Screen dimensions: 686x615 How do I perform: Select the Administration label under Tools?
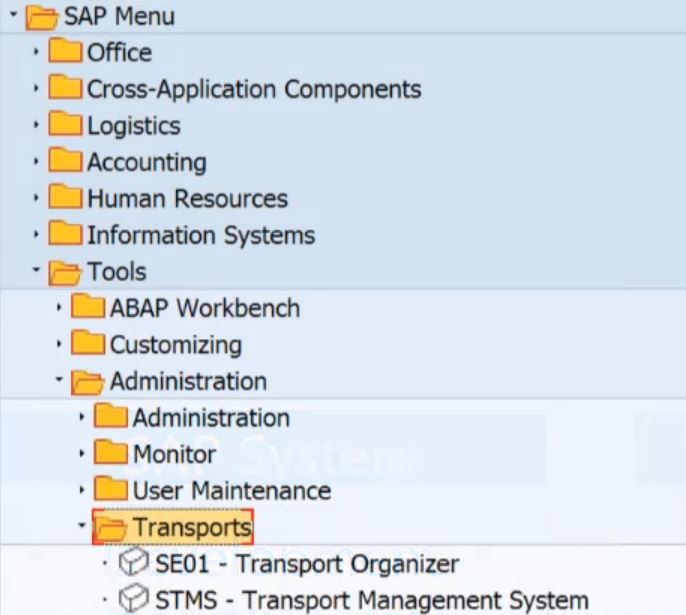(189, 381)
